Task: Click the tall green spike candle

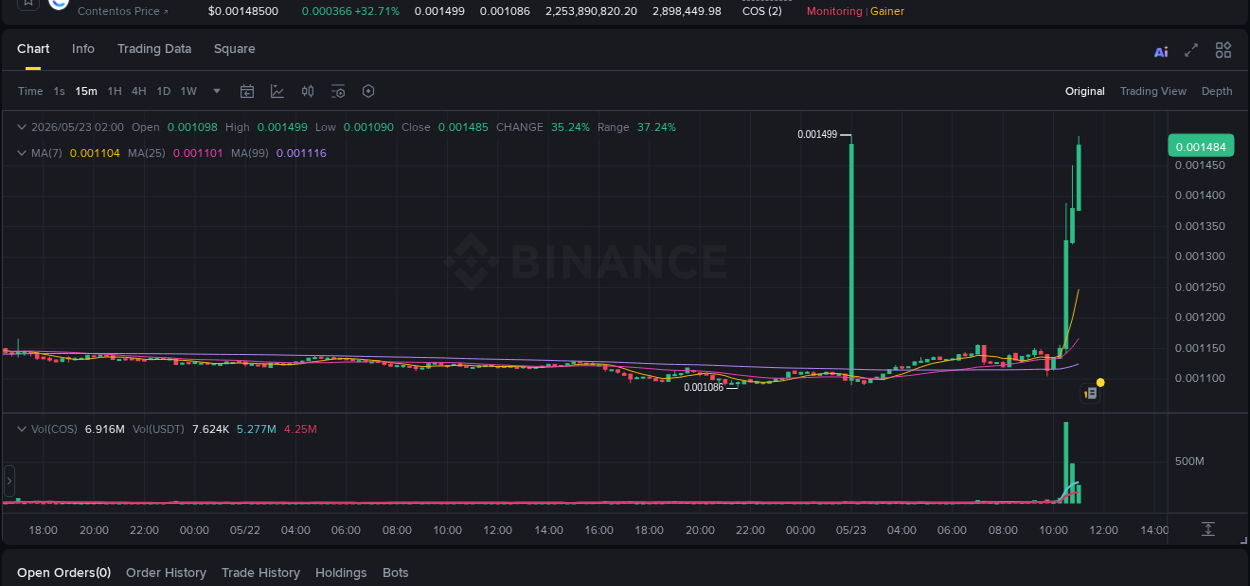Action: (x=851, y=260)
